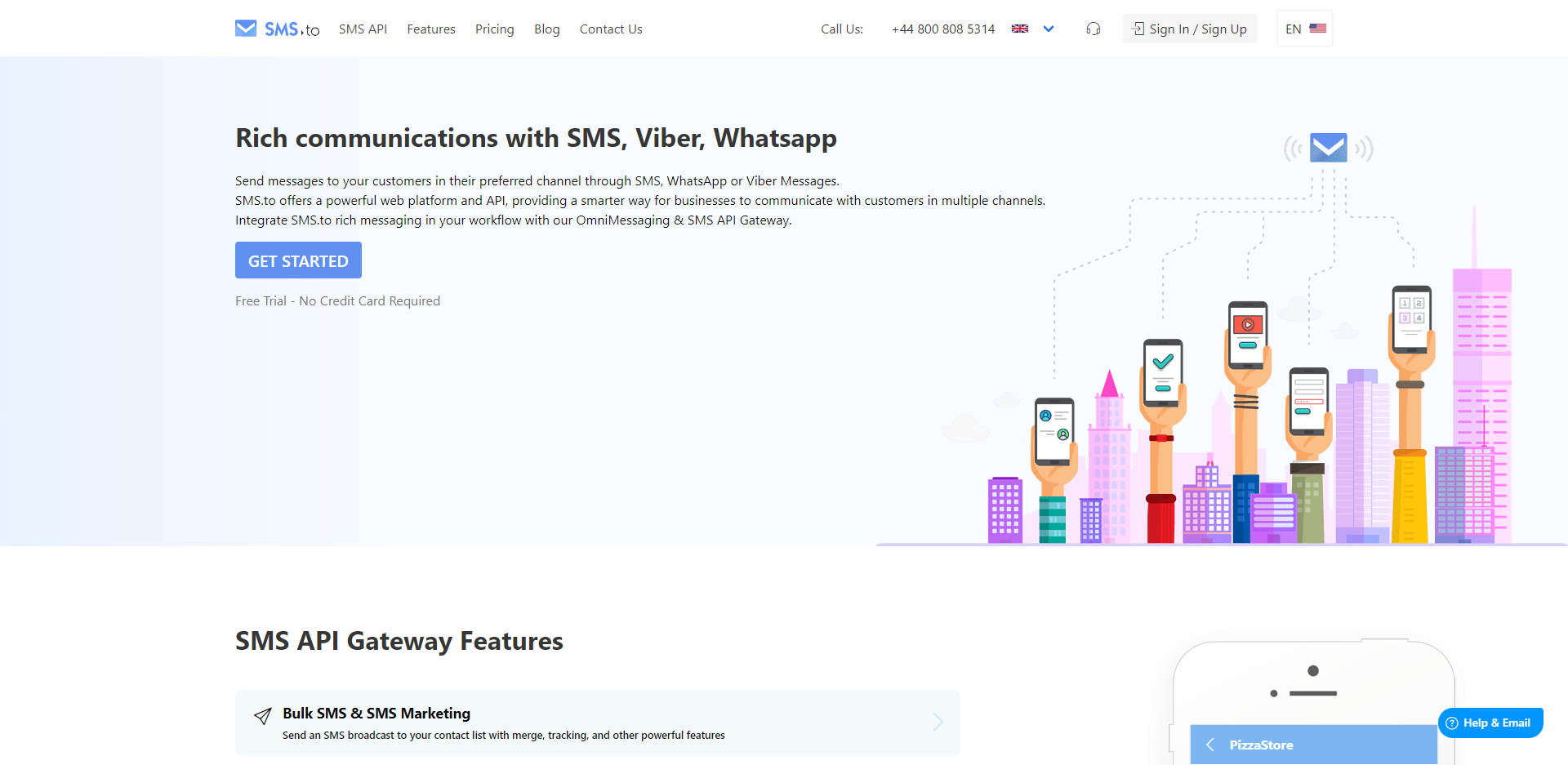1568x765 pixels.
Task: Click the headset support icon
Action: click(x=1094, y=29)
